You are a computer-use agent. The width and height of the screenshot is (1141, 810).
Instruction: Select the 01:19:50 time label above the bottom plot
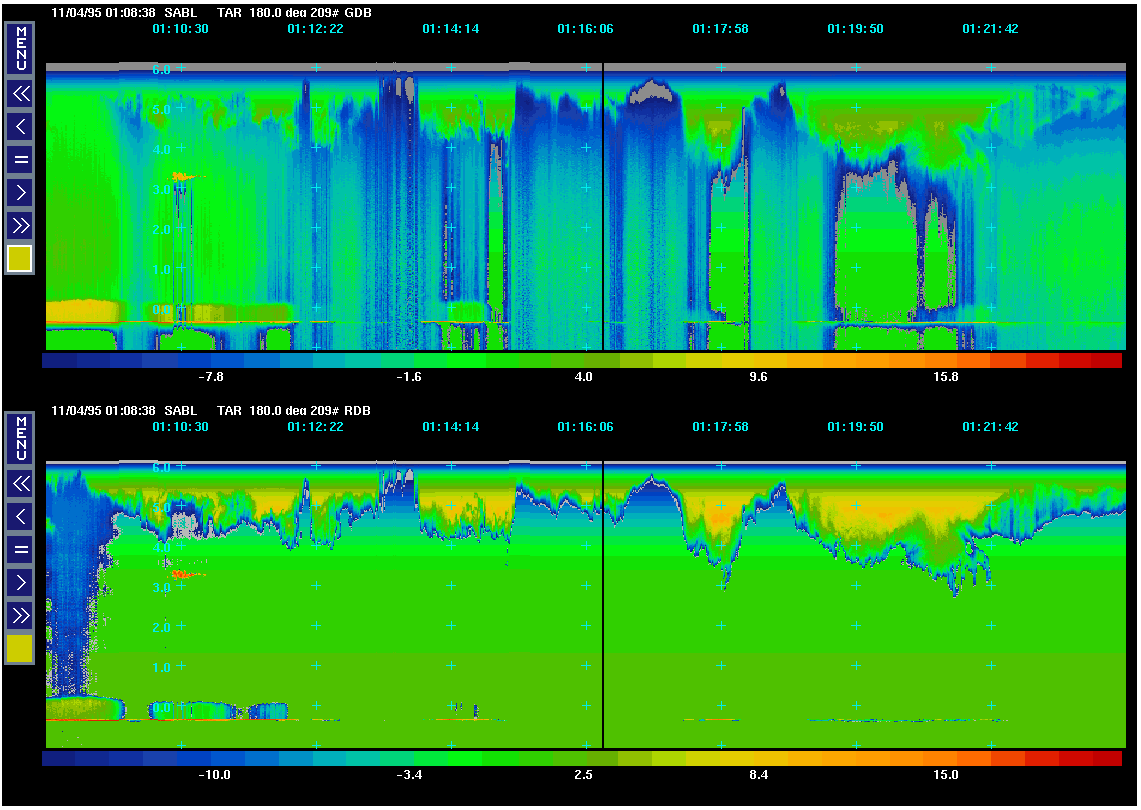pyautogui.click(x=855, y=427)
